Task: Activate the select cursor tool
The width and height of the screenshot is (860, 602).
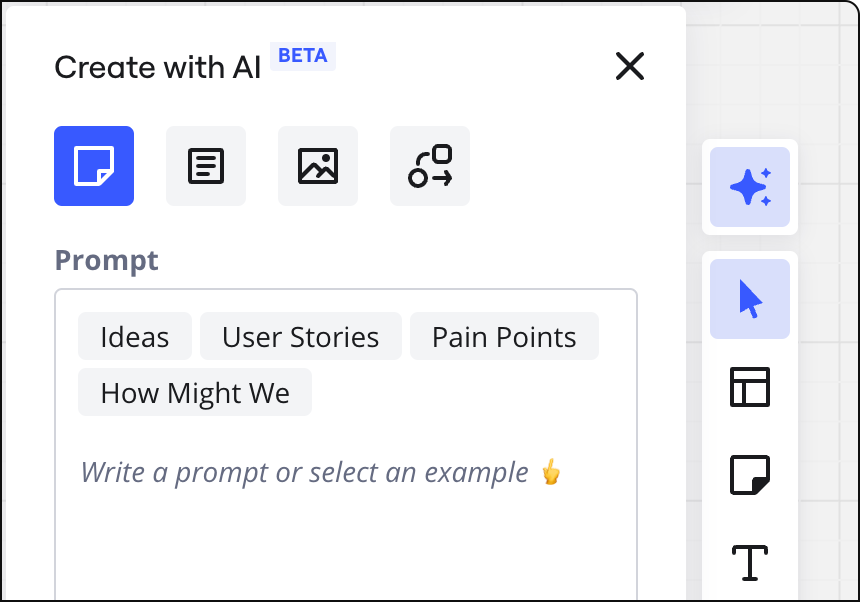Action: (750, 299)
